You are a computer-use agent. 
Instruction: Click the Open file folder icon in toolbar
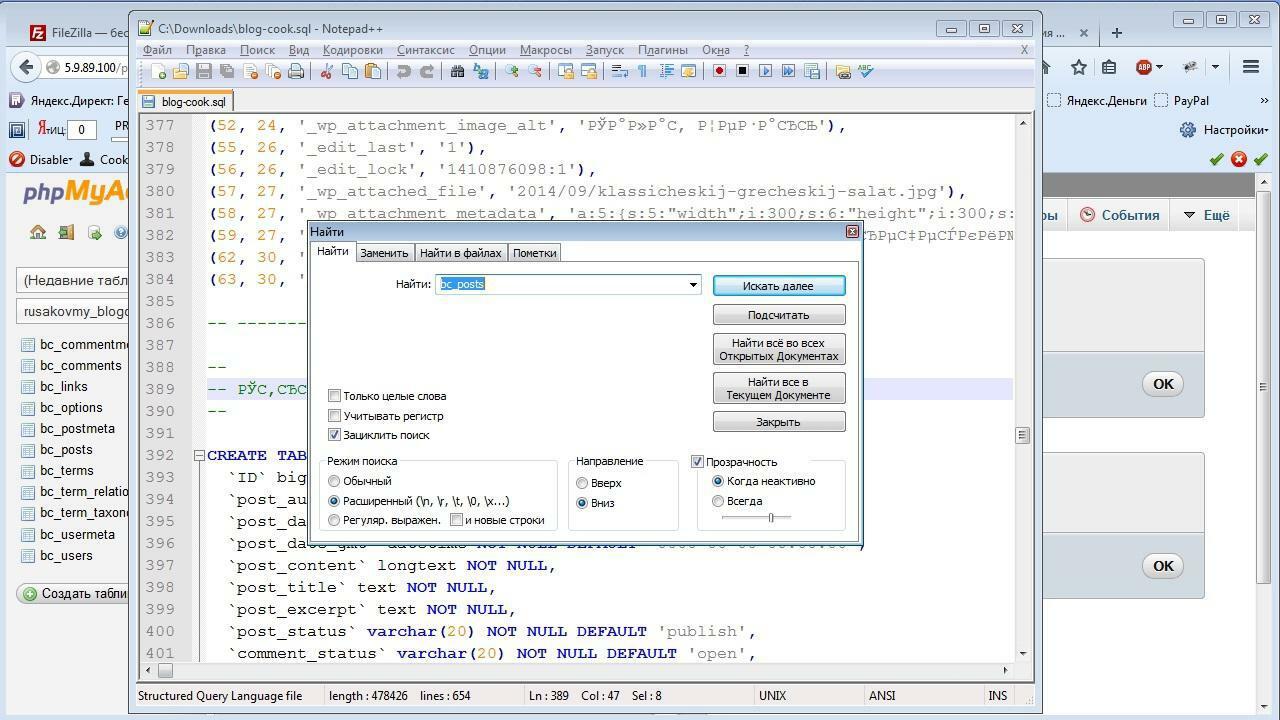pos(180,71)
